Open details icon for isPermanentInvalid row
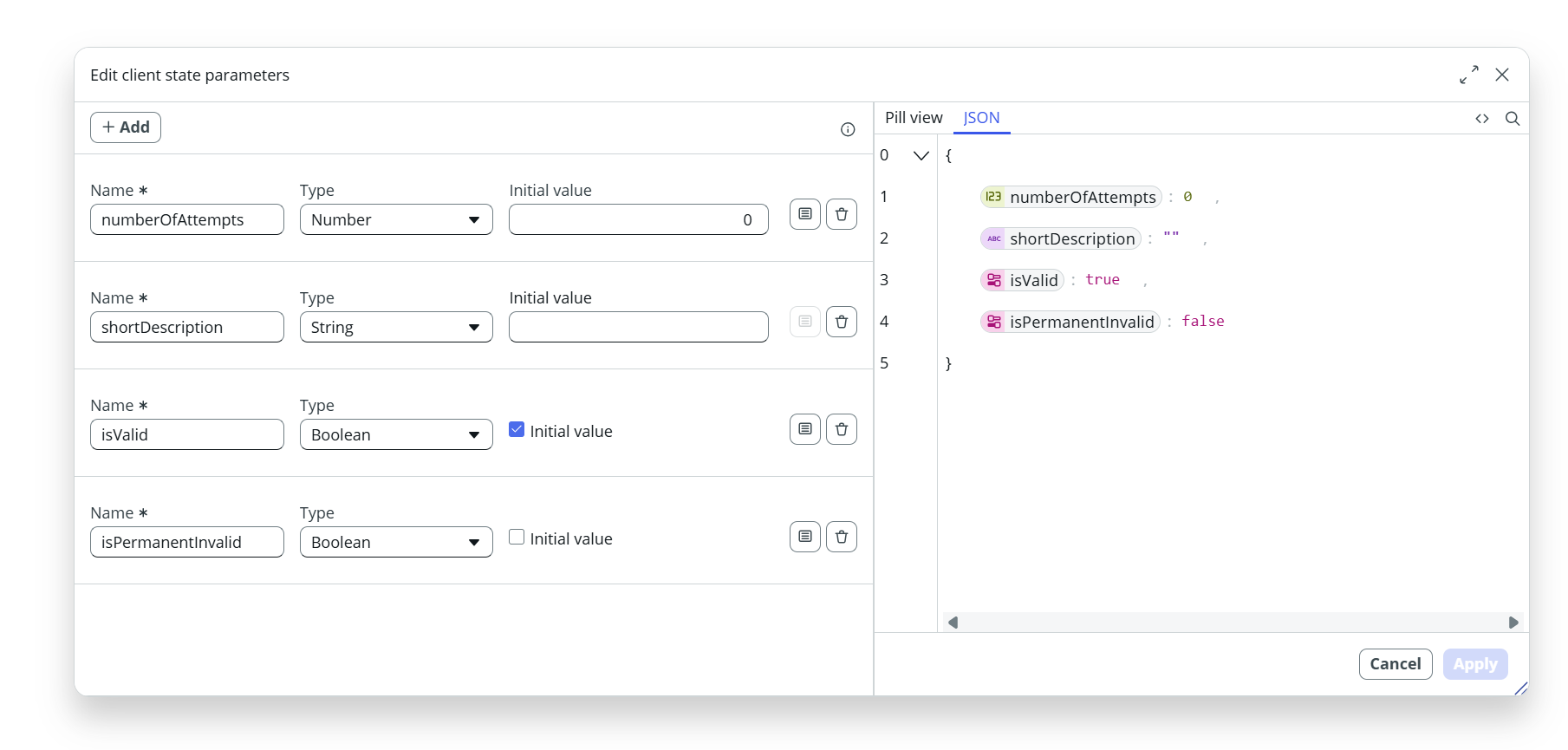The image size is (1568, 750). (x=804, y=537)
